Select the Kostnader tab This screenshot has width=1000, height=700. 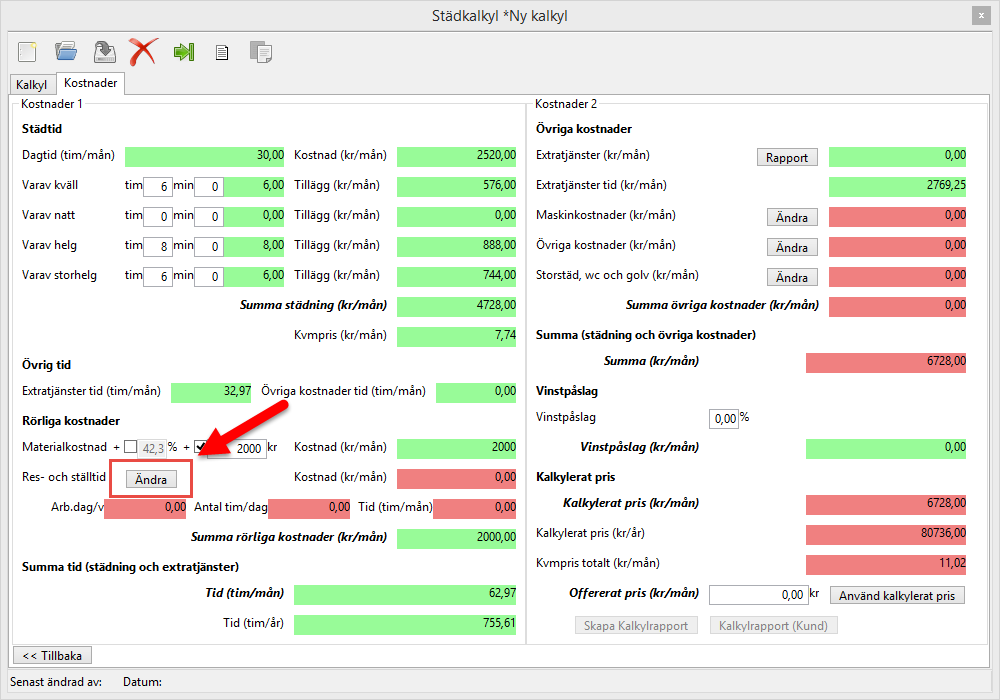[x=90, y=84]
